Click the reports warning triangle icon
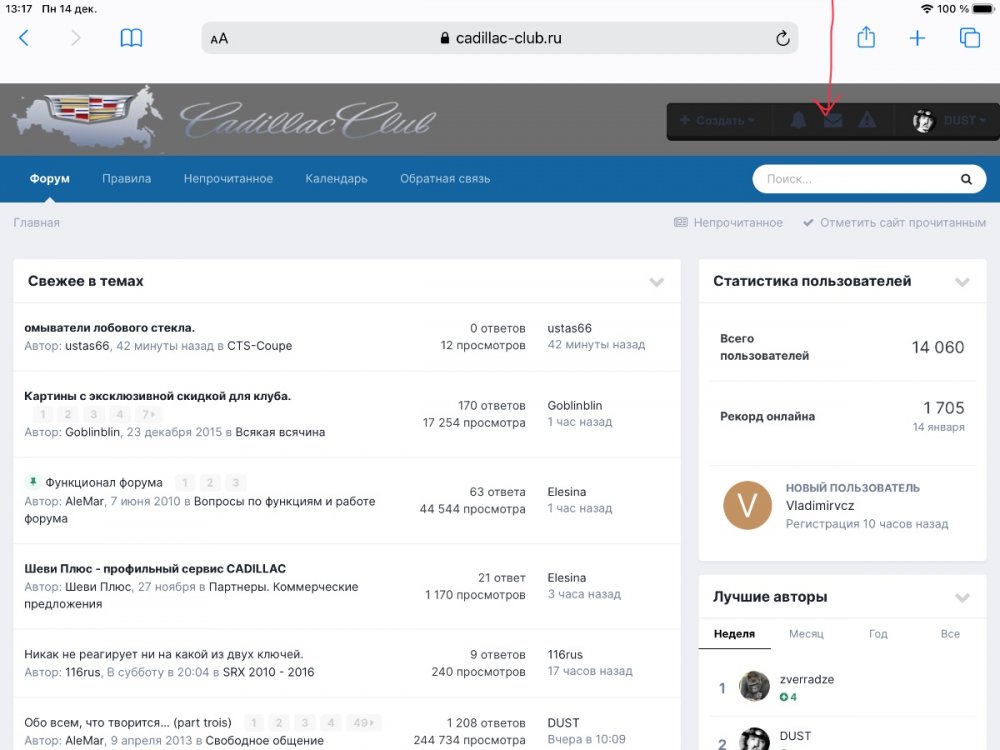 (x=867, y=121)
